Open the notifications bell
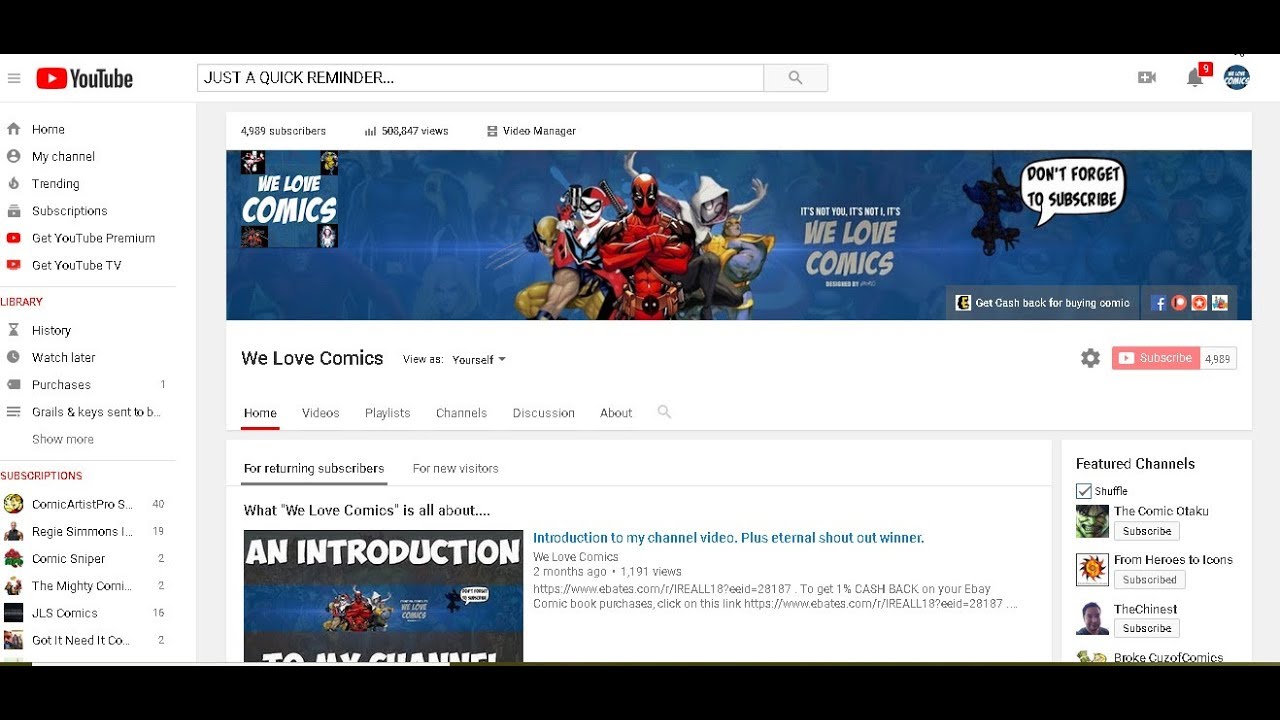The height and width of the screenshot is (720, 1280). click(1194, 78)
